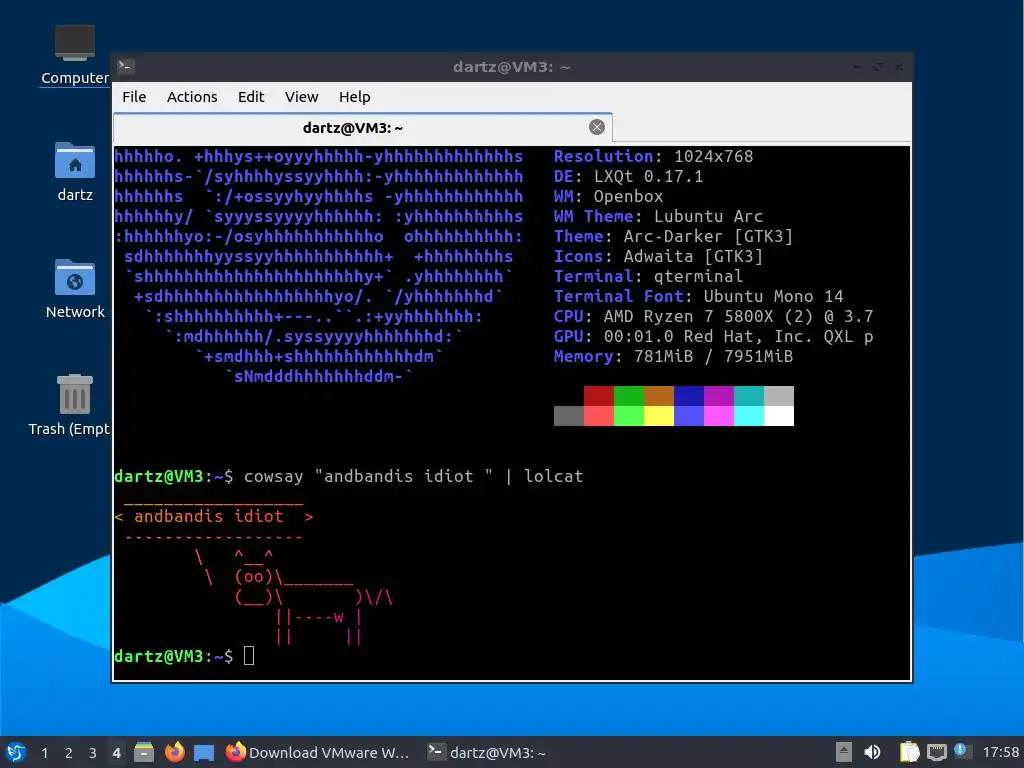
Task: Click the show desktop icon in the panel
Action: pos(204,752)
